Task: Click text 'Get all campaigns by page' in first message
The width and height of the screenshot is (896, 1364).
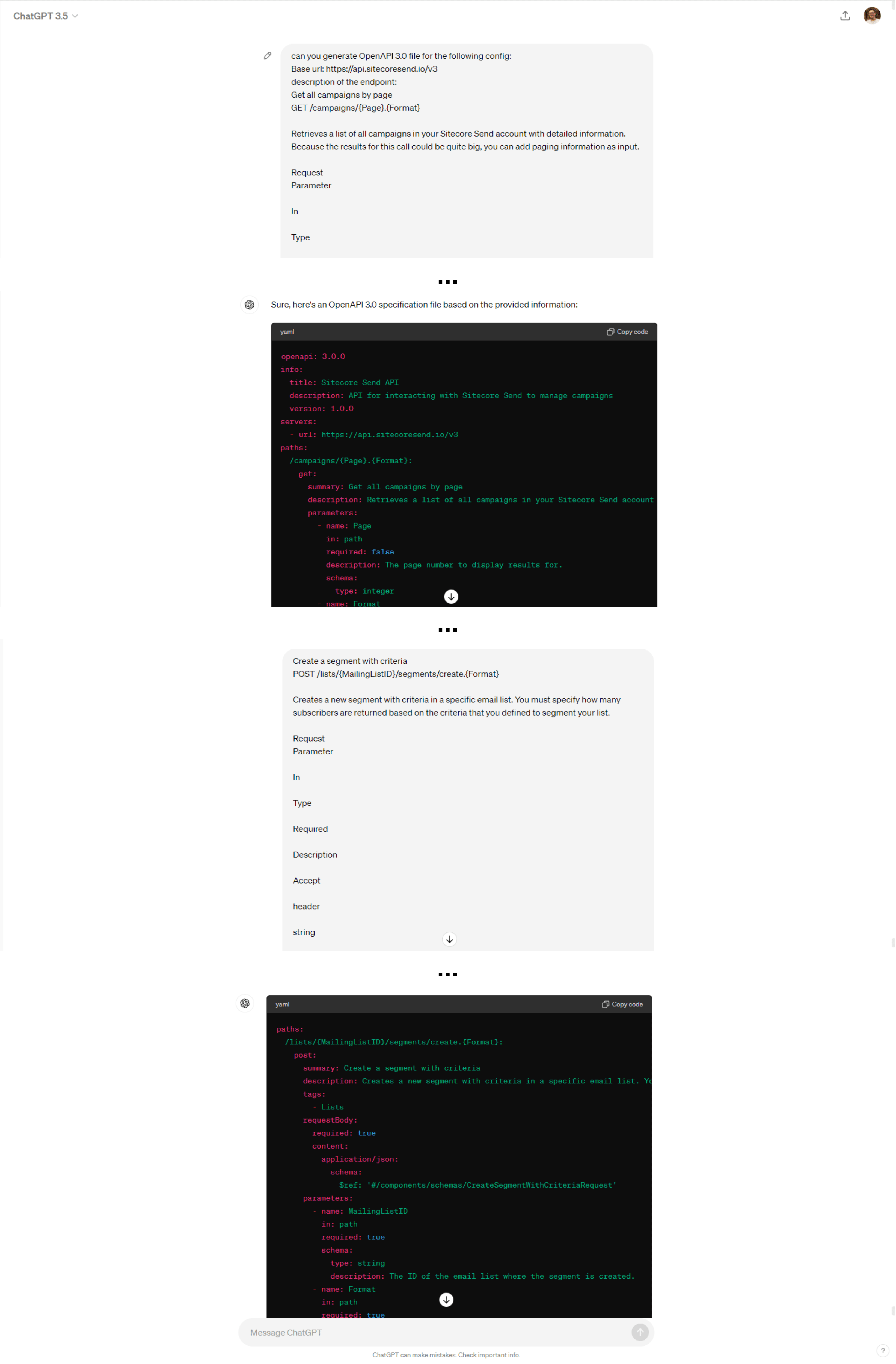Action: point(342,95)
